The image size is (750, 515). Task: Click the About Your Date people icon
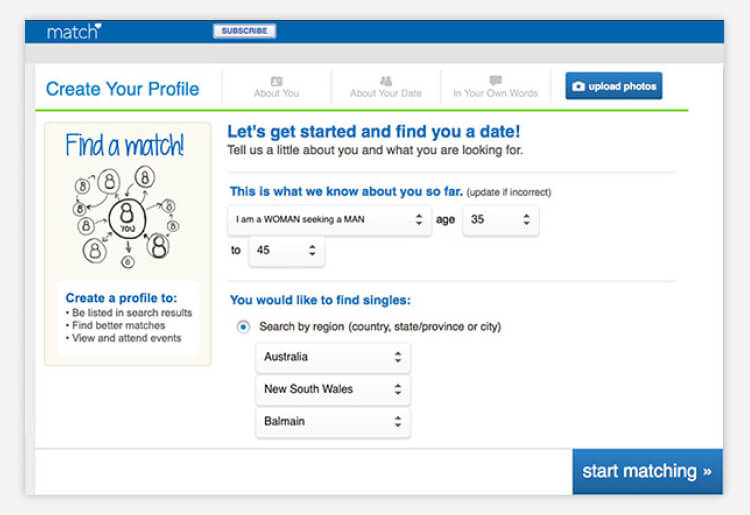point(386,81)
